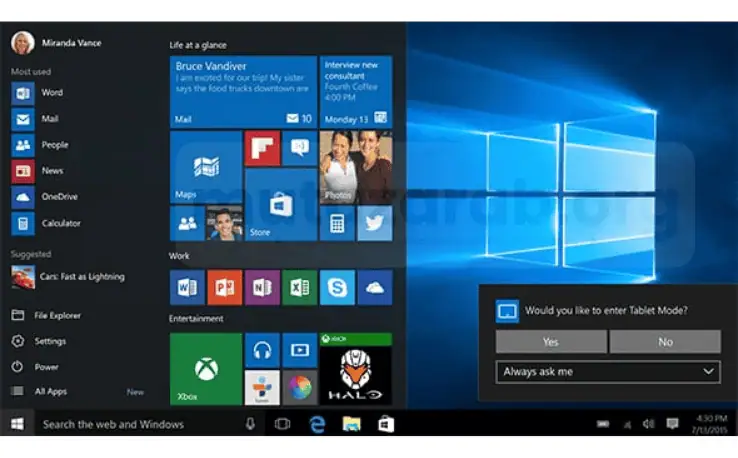Open the Messaging tile with chat bubbles
This screenshot has height=458, width=738.
coord(300,148)
